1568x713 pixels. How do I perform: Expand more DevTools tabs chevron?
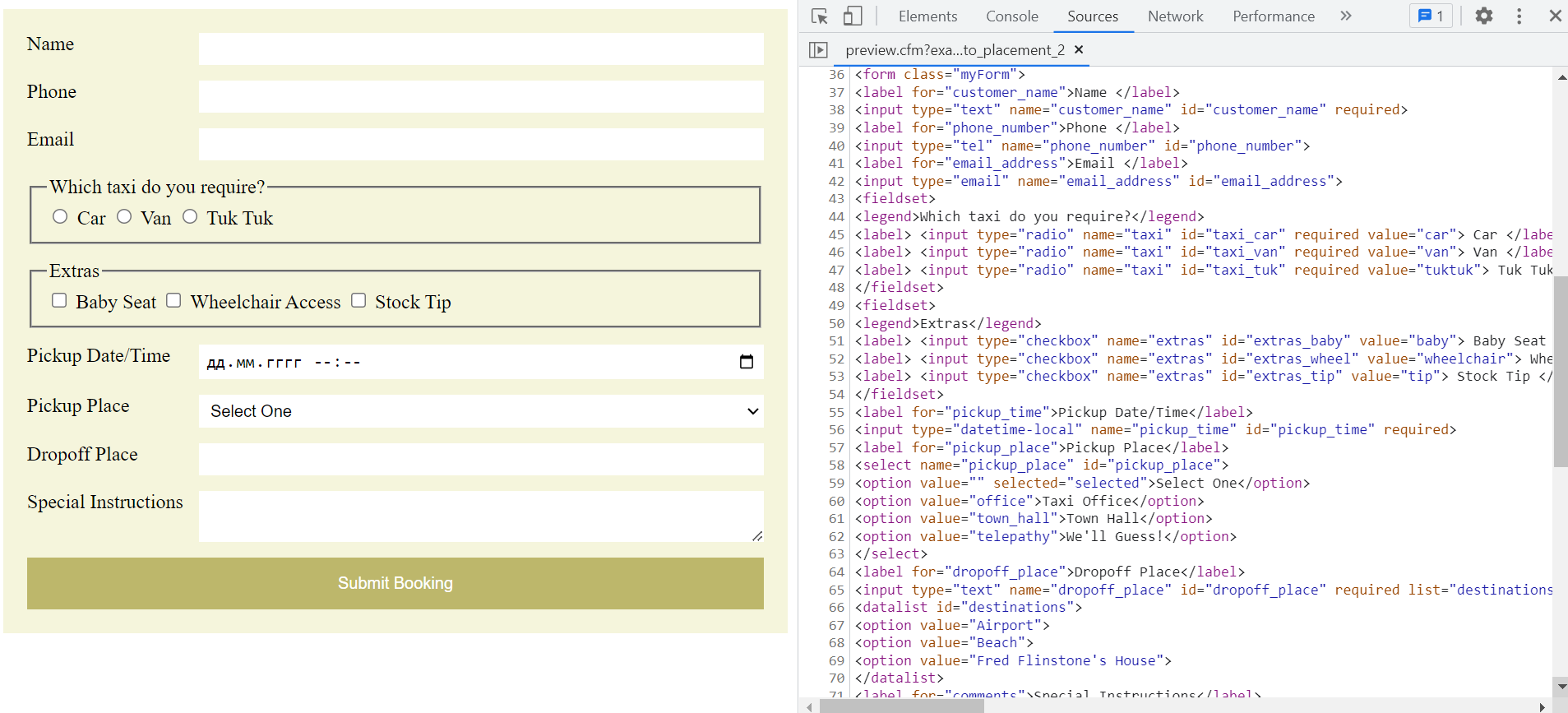1345,16
